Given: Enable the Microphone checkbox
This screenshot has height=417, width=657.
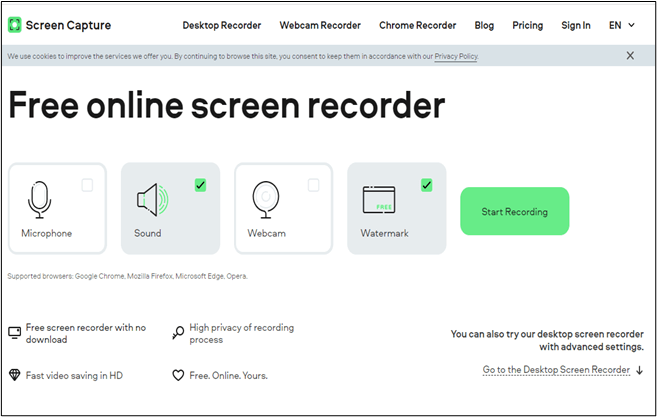Looking at the screenshot, I should coord(87,185).
